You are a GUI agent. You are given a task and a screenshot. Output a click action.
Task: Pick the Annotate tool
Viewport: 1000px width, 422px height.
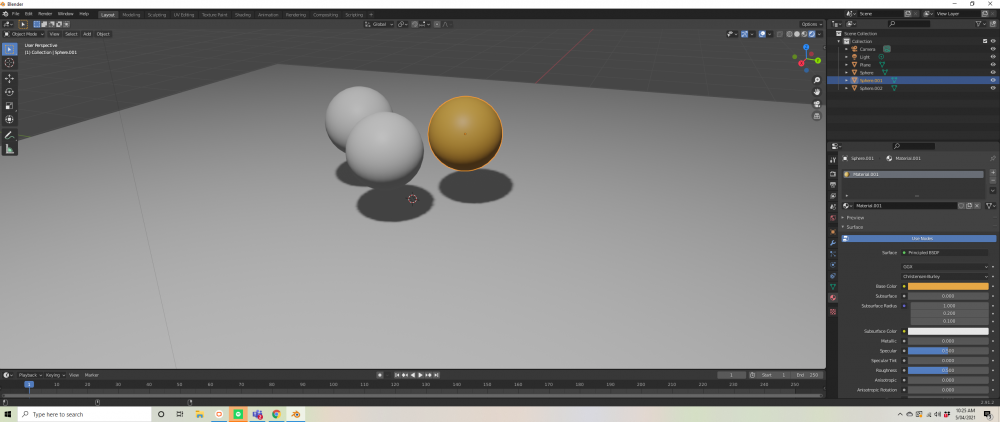(10, 134)
